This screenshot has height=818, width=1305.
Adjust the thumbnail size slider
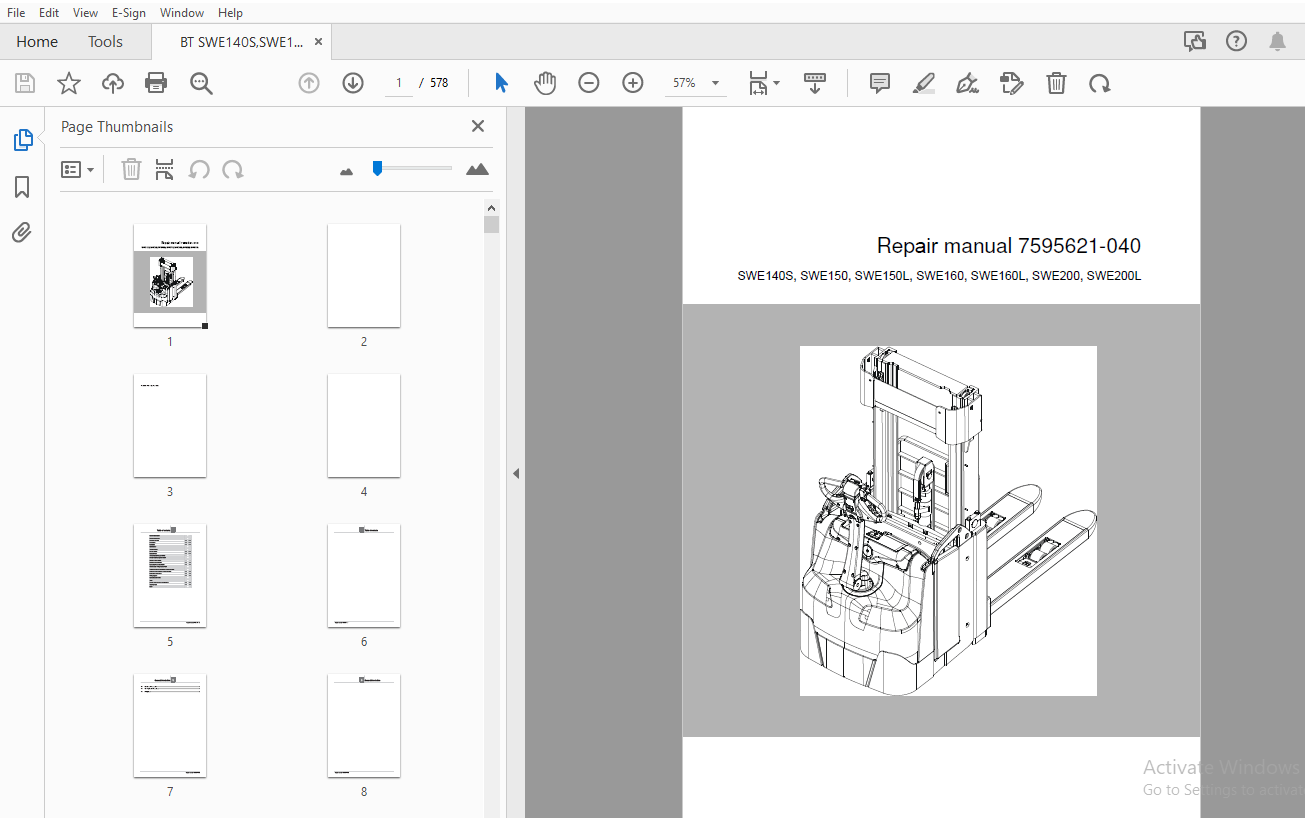[x=377, y=168]
